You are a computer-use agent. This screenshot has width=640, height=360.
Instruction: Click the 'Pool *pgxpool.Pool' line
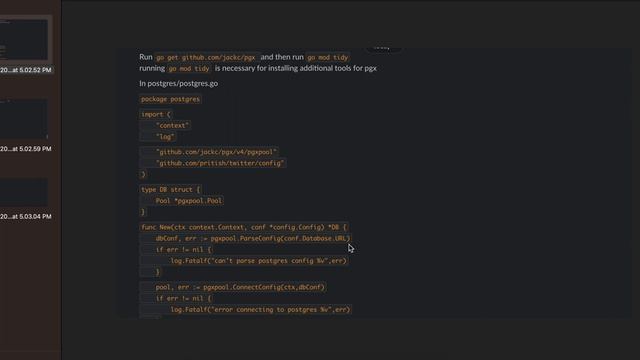(x=182, y=201)
